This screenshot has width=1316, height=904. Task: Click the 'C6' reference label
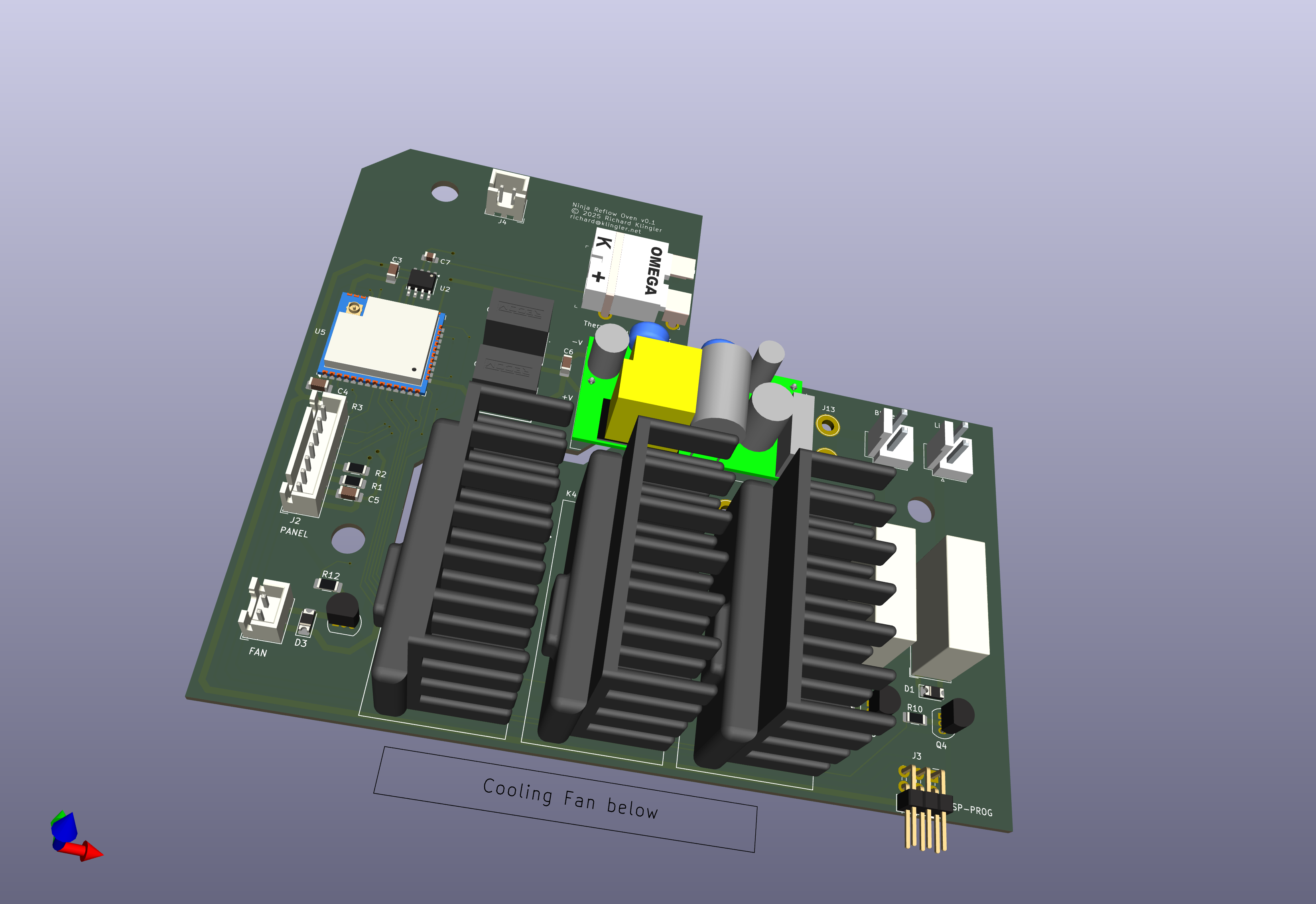568,351
